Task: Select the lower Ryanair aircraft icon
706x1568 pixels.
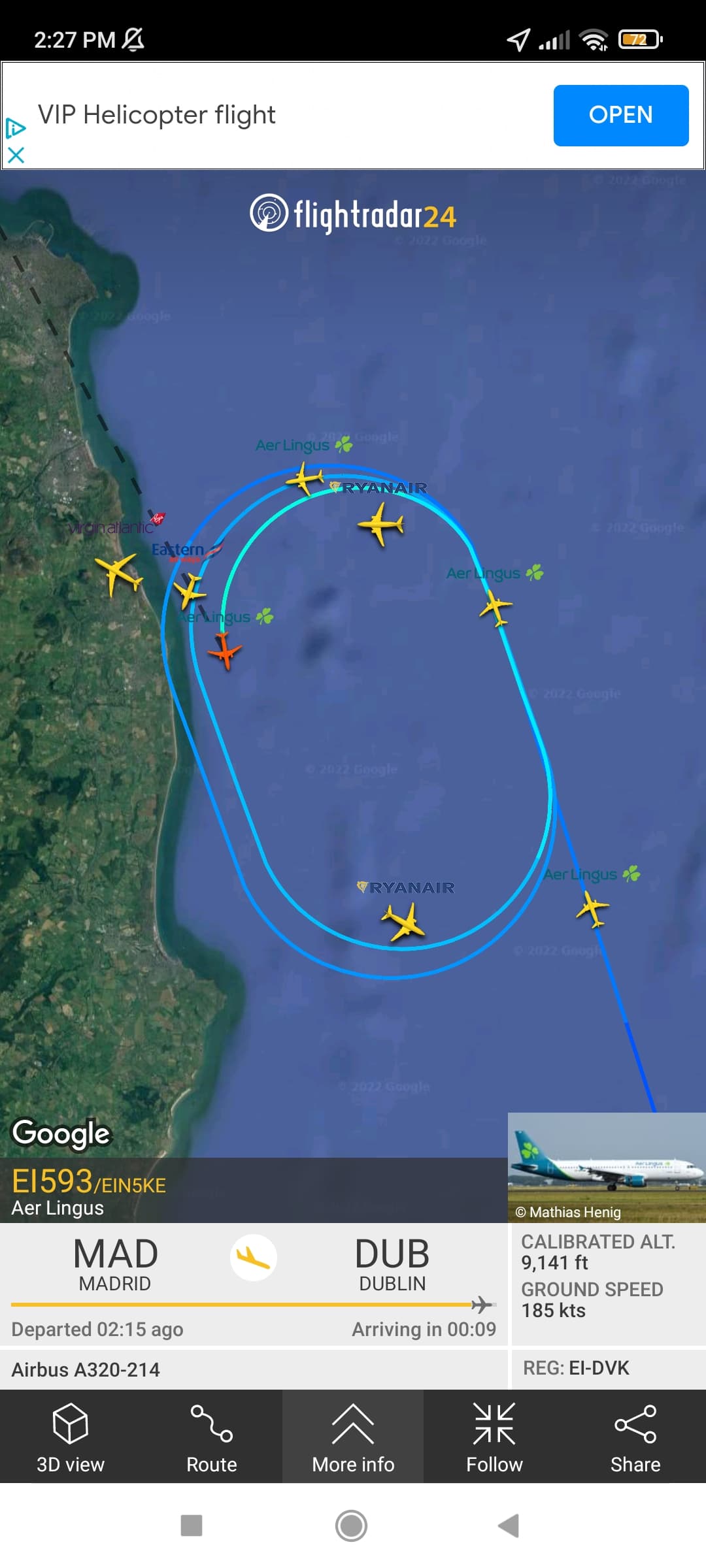Action: click(403, 921)
